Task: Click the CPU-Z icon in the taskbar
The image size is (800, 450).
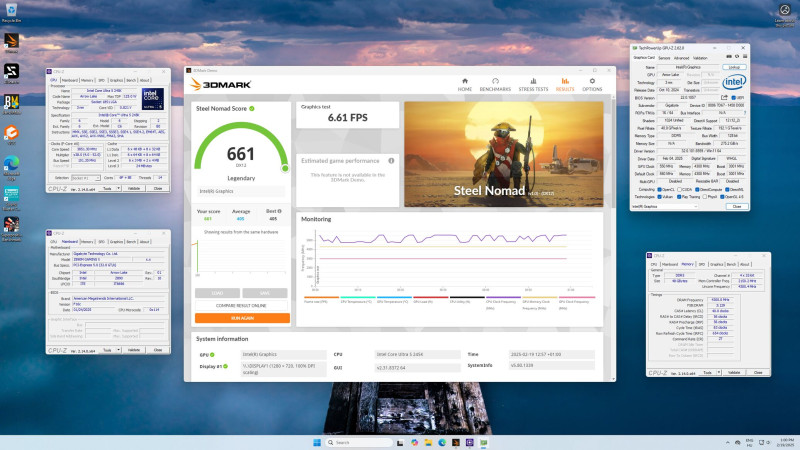Action: click(469, 442)
